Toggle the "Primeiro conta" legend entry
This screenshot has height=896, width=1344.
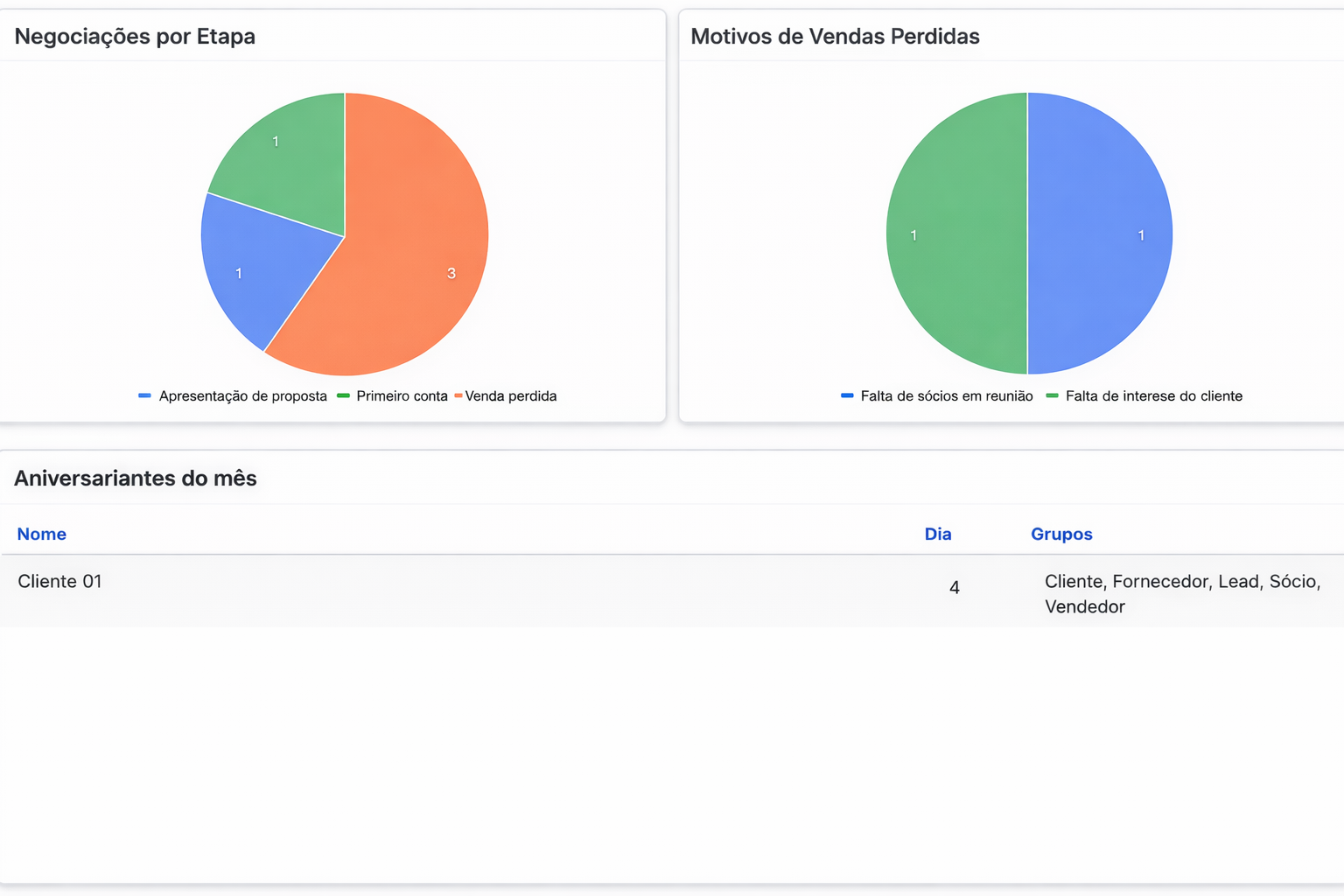[x=402, y=395]
